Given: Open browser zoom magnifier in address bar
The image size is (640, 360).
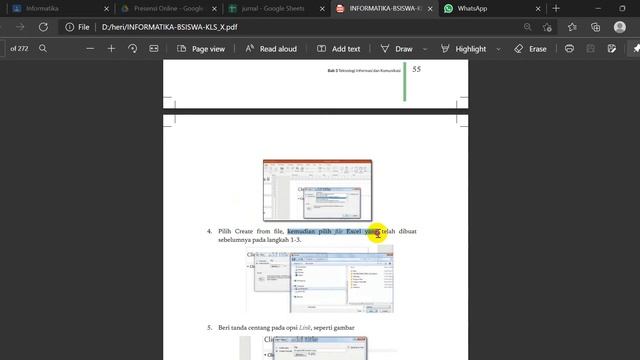Looking at the screenshot, I should (527, 27).
